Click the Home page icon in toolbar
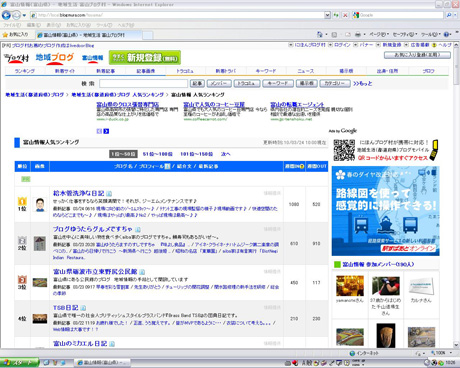The image size is (460, 368). point(320,34)
